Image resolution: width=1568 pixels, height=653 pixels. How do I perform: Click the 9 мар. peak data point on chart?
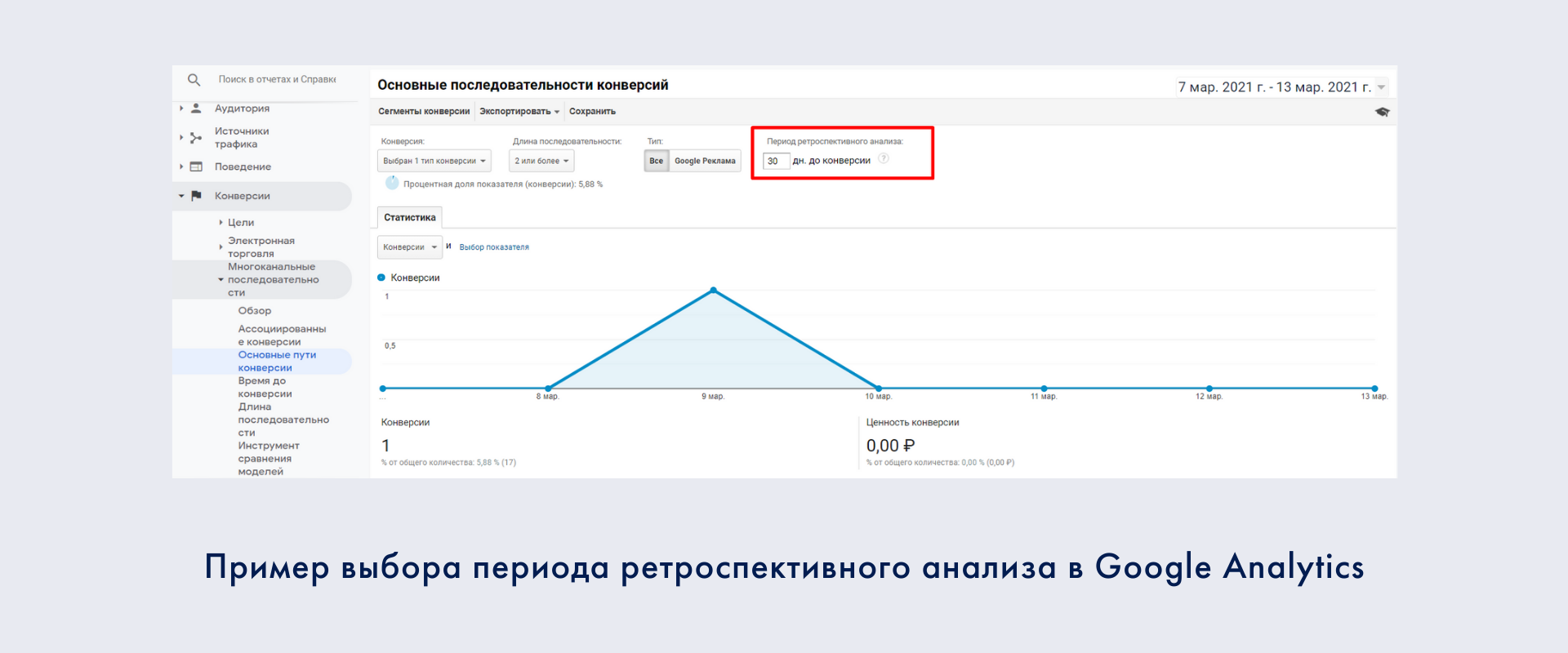point(714,290)
